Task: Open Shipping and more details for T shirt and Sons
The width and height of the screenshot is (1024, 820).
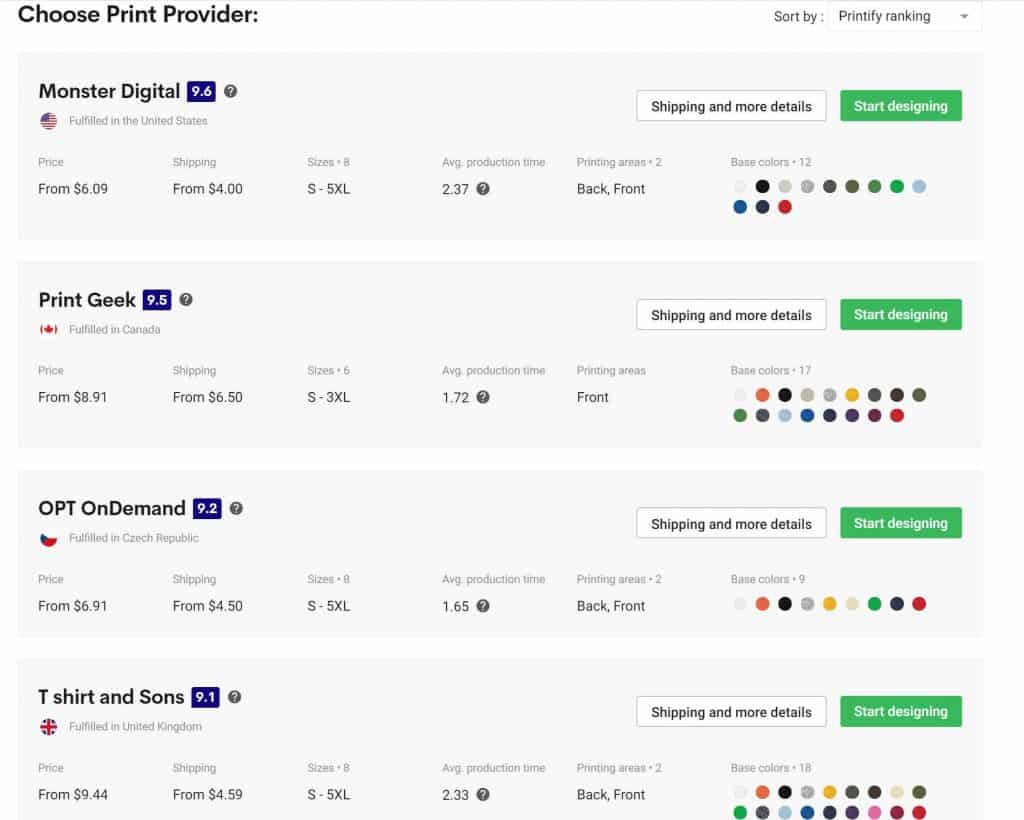Action: (731, 712)
